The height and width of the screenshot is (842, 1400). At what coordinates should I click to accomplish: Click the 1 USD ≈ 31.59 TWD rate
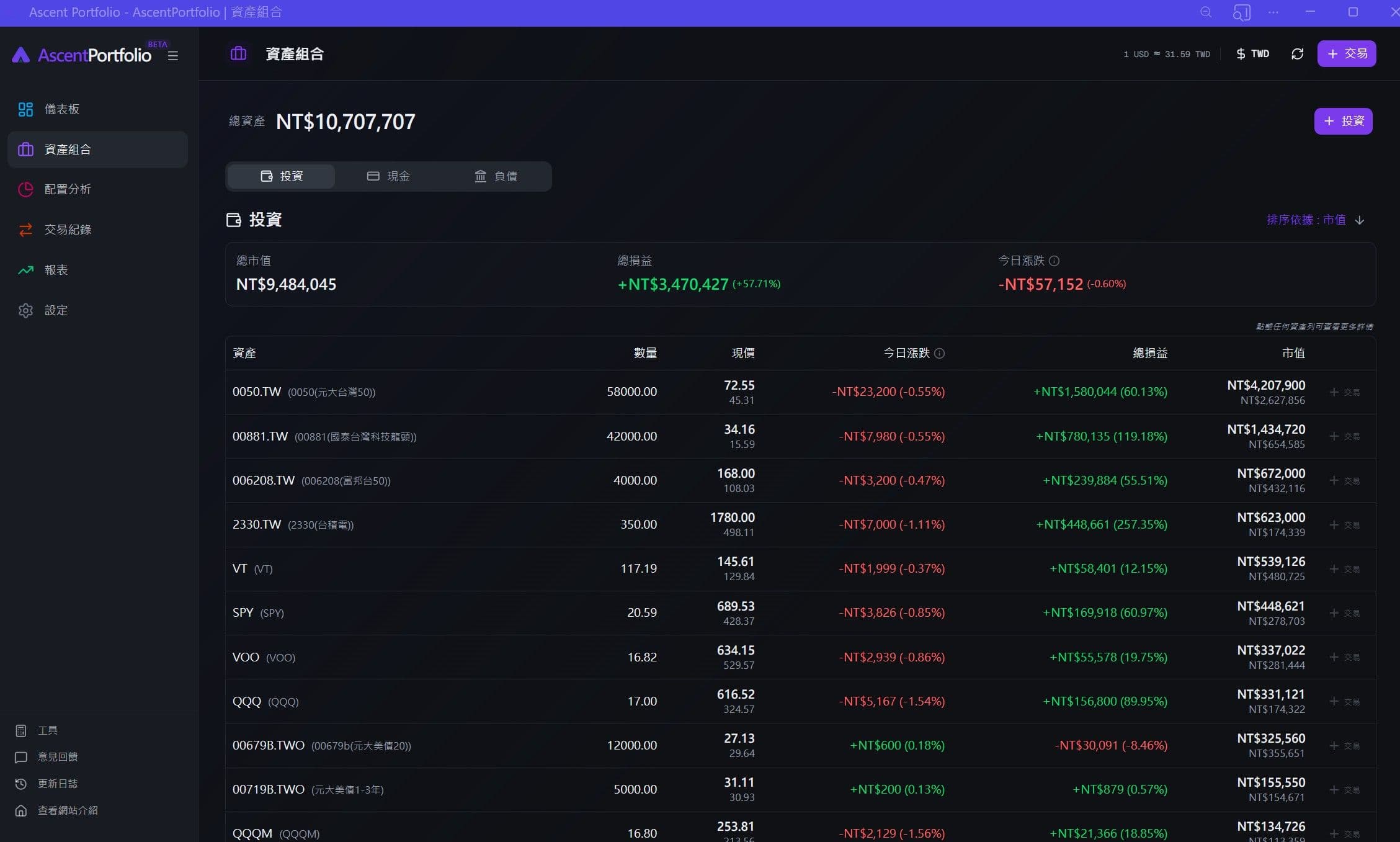1167,55
